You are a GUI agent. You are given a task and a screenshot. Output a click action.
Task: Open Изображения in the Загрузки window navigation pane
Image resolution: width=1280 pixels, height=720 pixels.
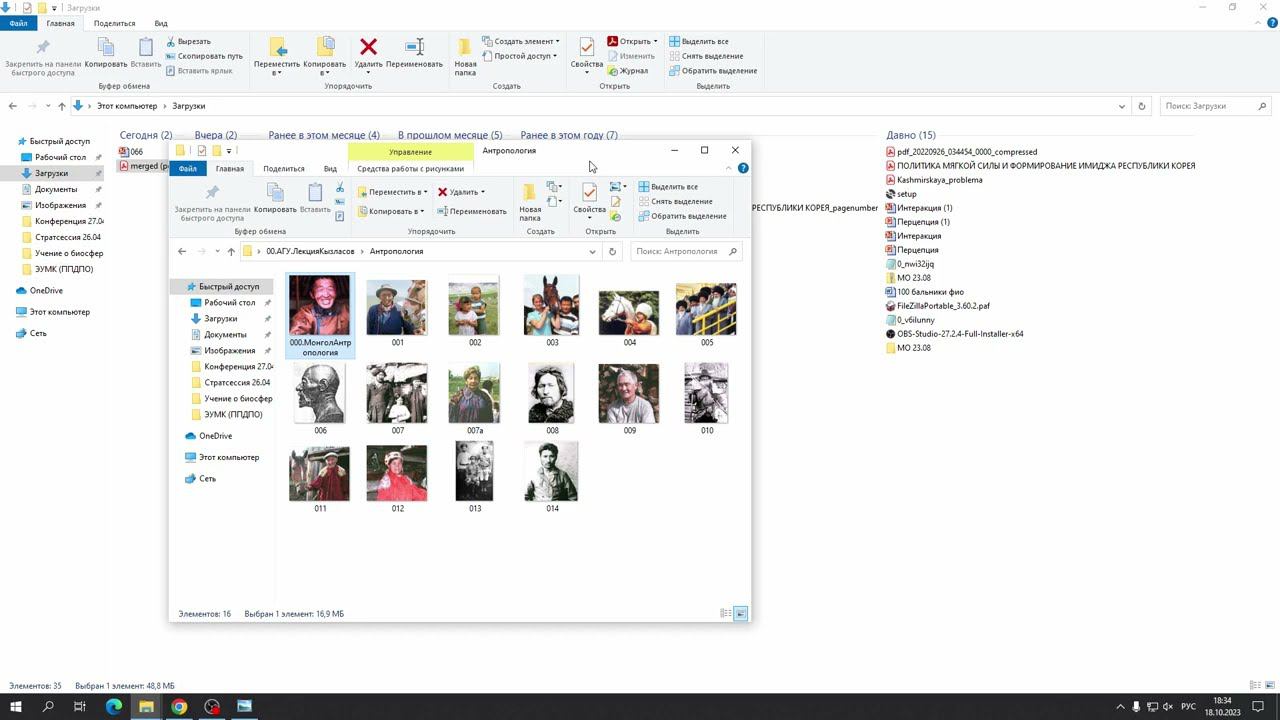(60, 205)
